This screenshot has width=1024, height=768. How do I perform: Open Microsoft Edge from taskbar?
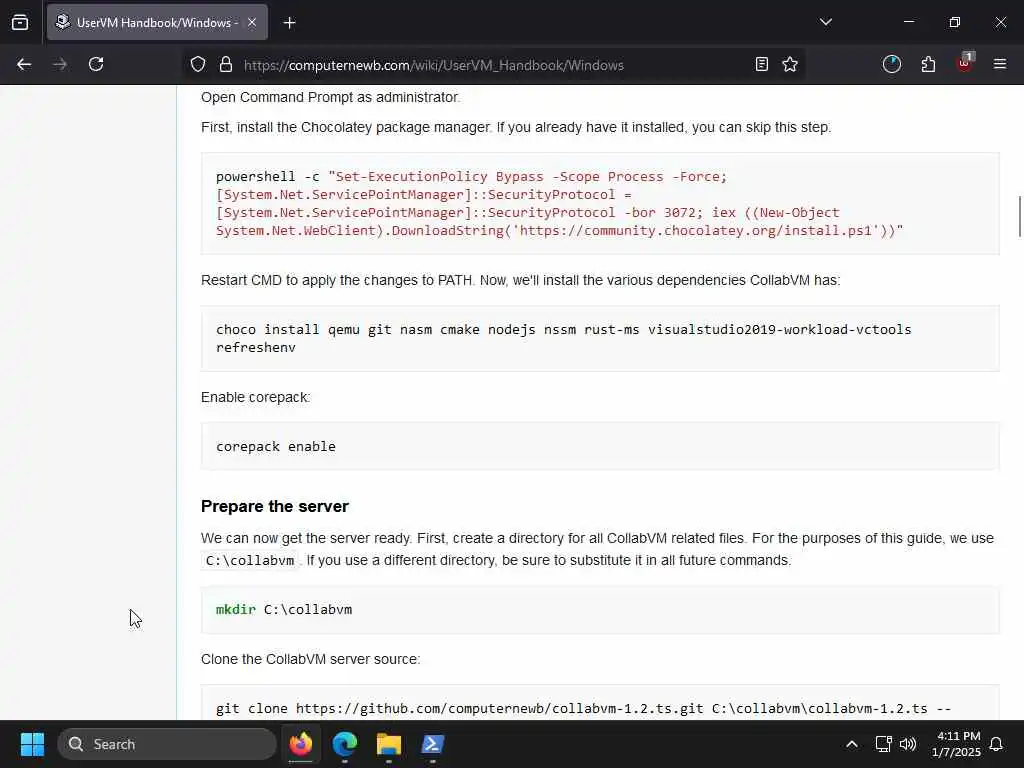[x=345, y=744]
